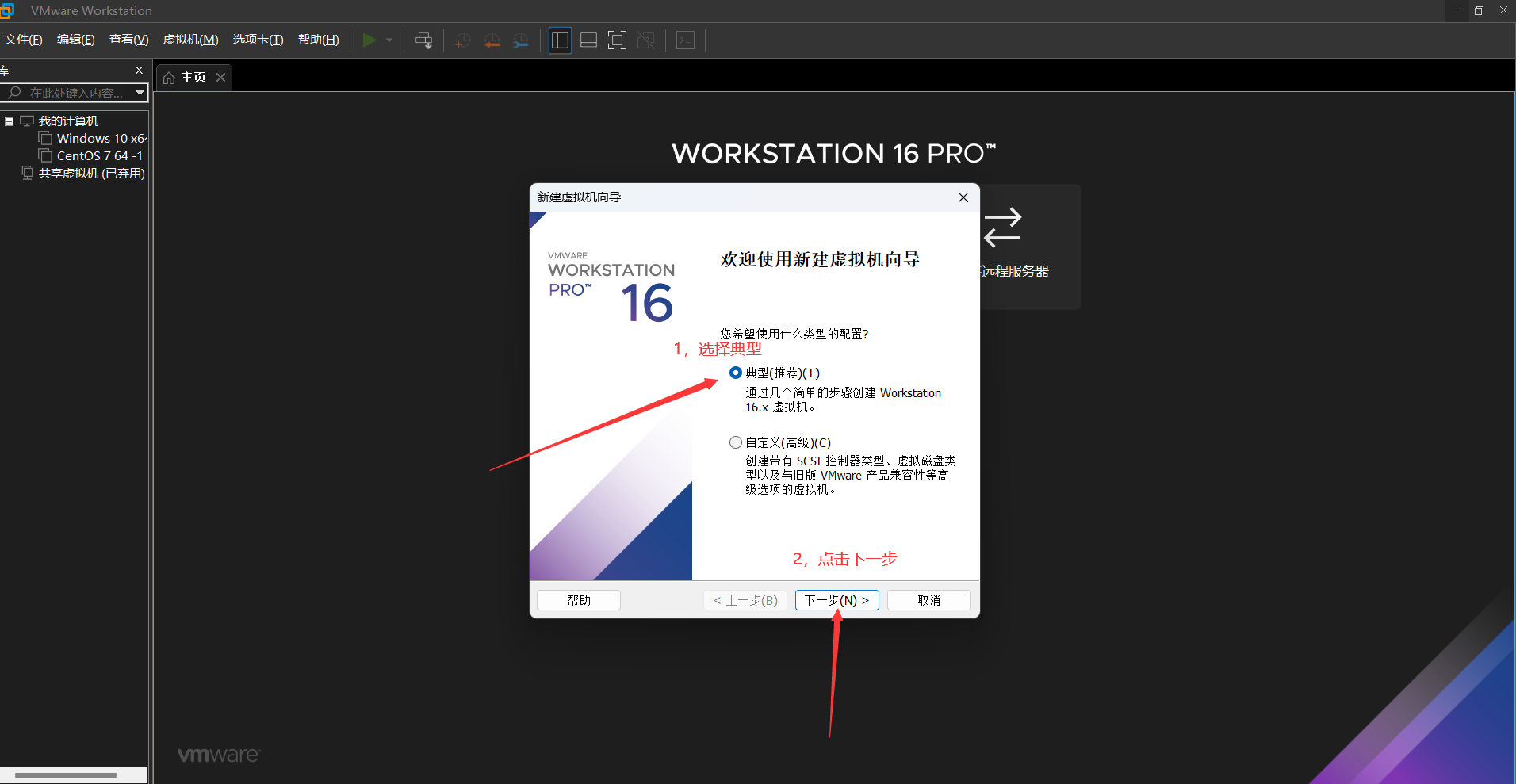Switch to the 主页 tab
Image resolution: width=1516 pixels, height=784 pixels.
[x=193, y=77]
